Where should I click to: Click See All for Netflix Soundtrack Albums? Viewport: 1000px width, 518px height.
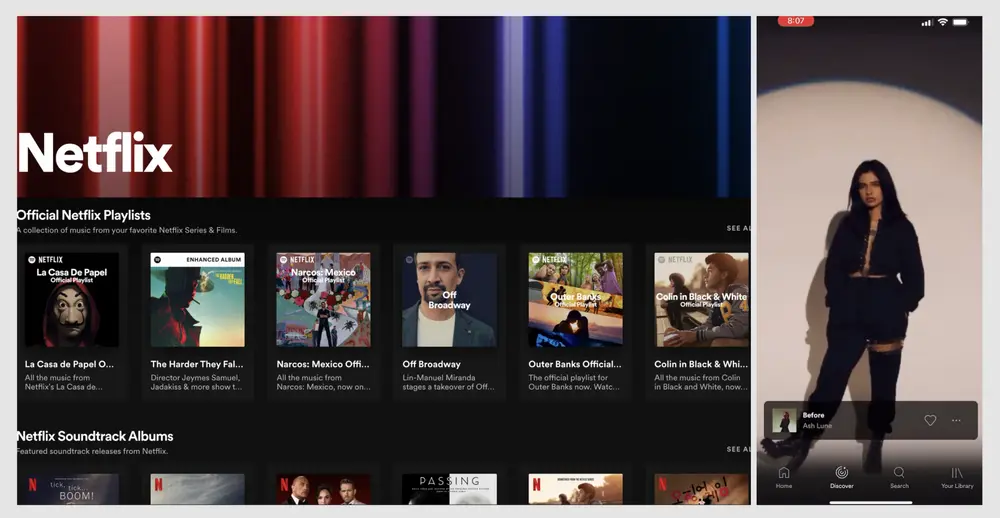pyautogui.click(x=738, y=450)
